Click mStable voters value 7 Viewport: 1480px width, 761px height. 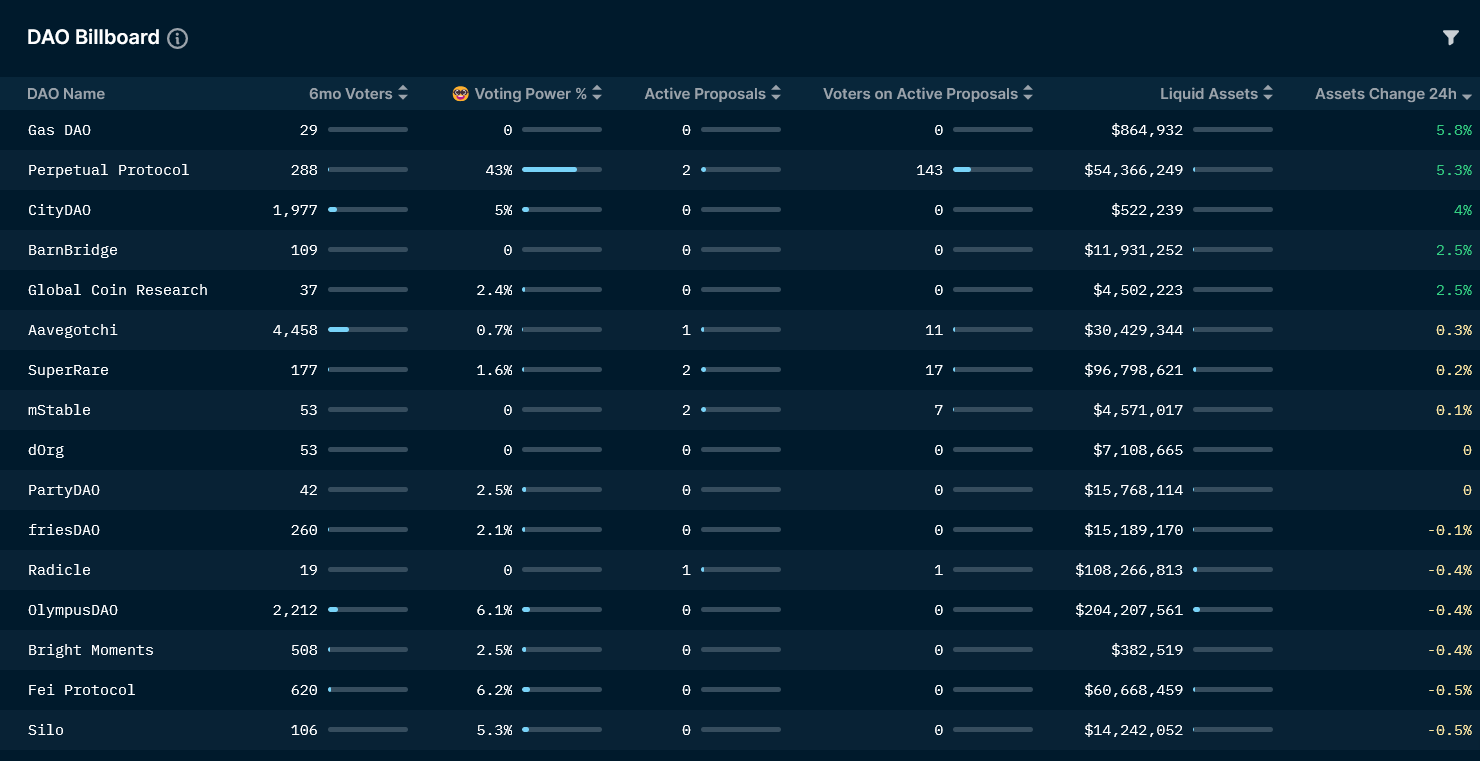938,410
